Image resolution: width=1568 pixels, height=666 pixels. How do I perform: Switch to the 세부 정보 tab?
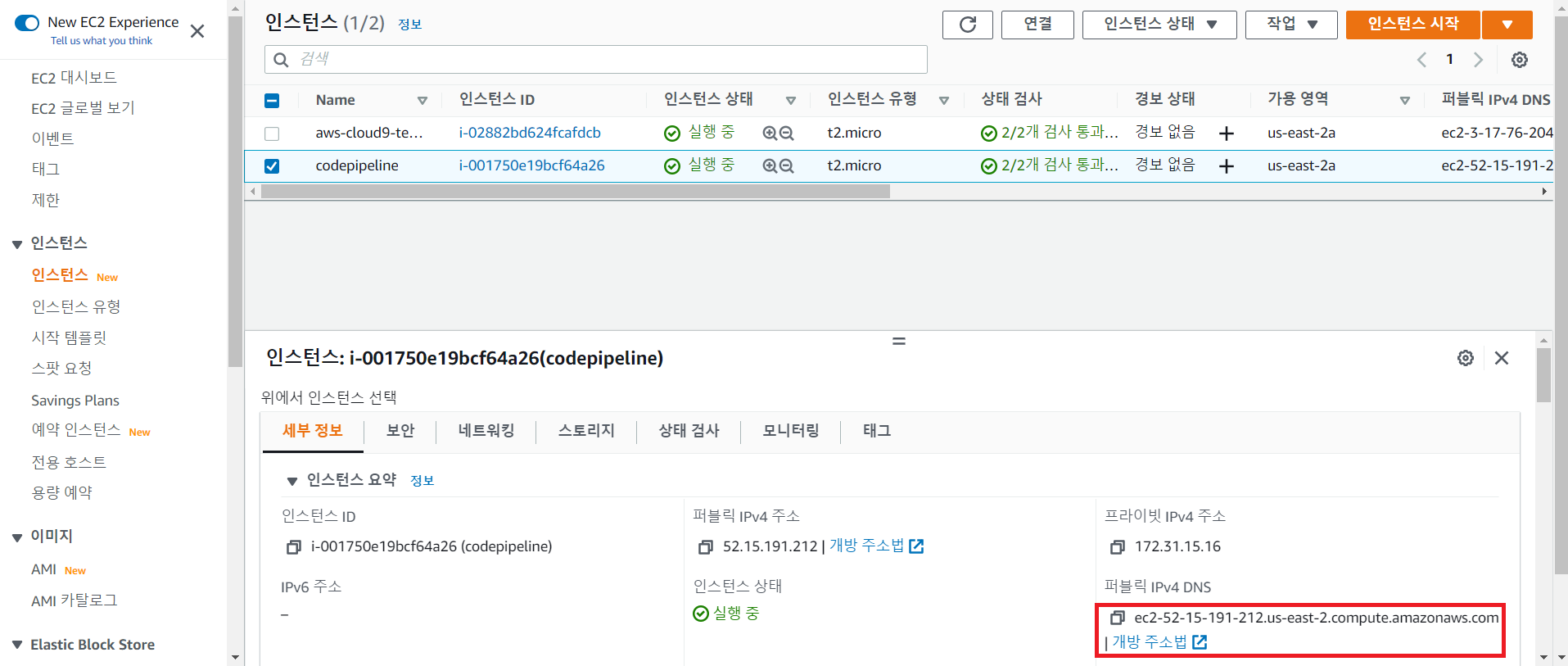313,431
